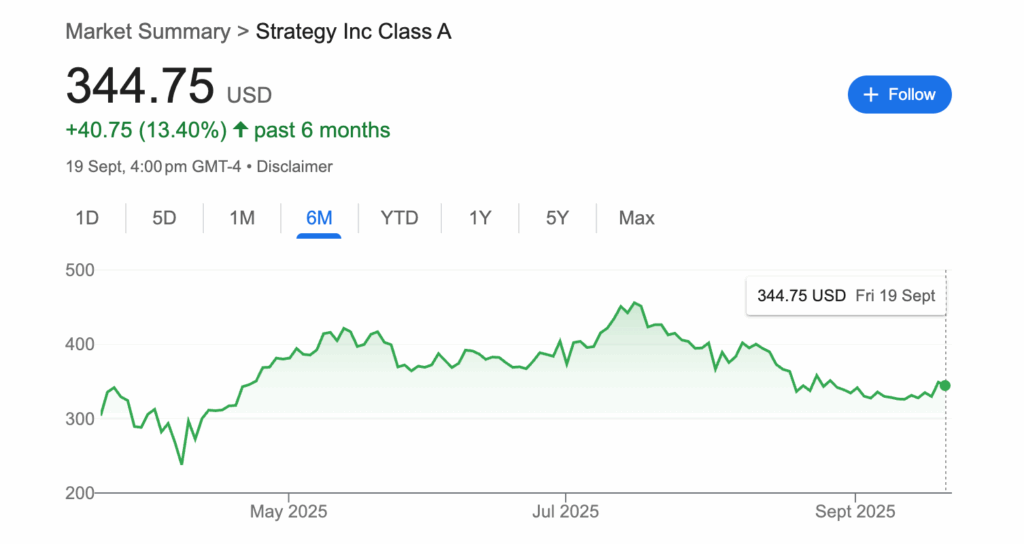Click the blue Follow button
Viewport: 1024px width, 544px height.
pos(899,95)
